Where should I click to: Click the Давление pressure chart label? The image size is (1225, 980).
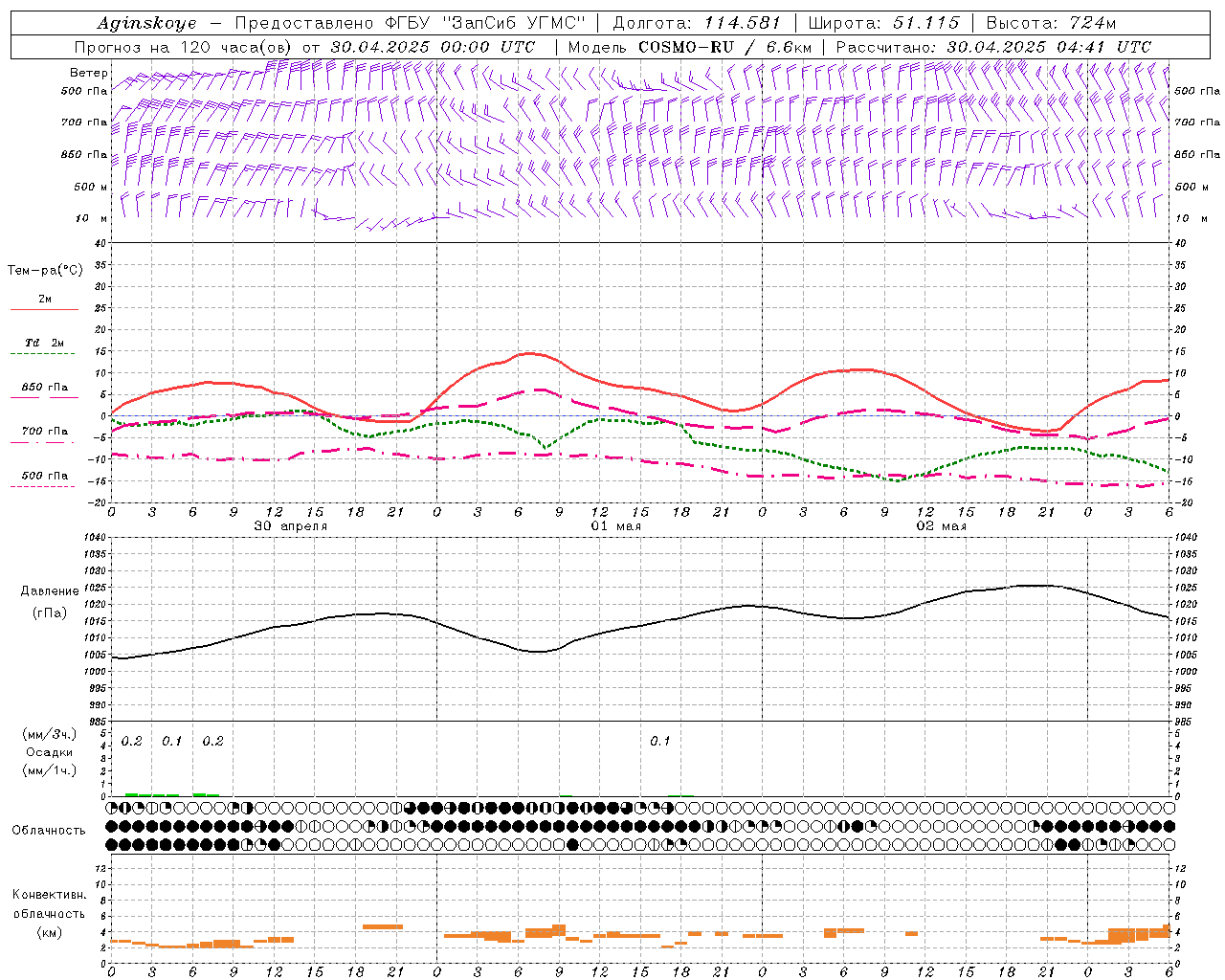[50, 591]
